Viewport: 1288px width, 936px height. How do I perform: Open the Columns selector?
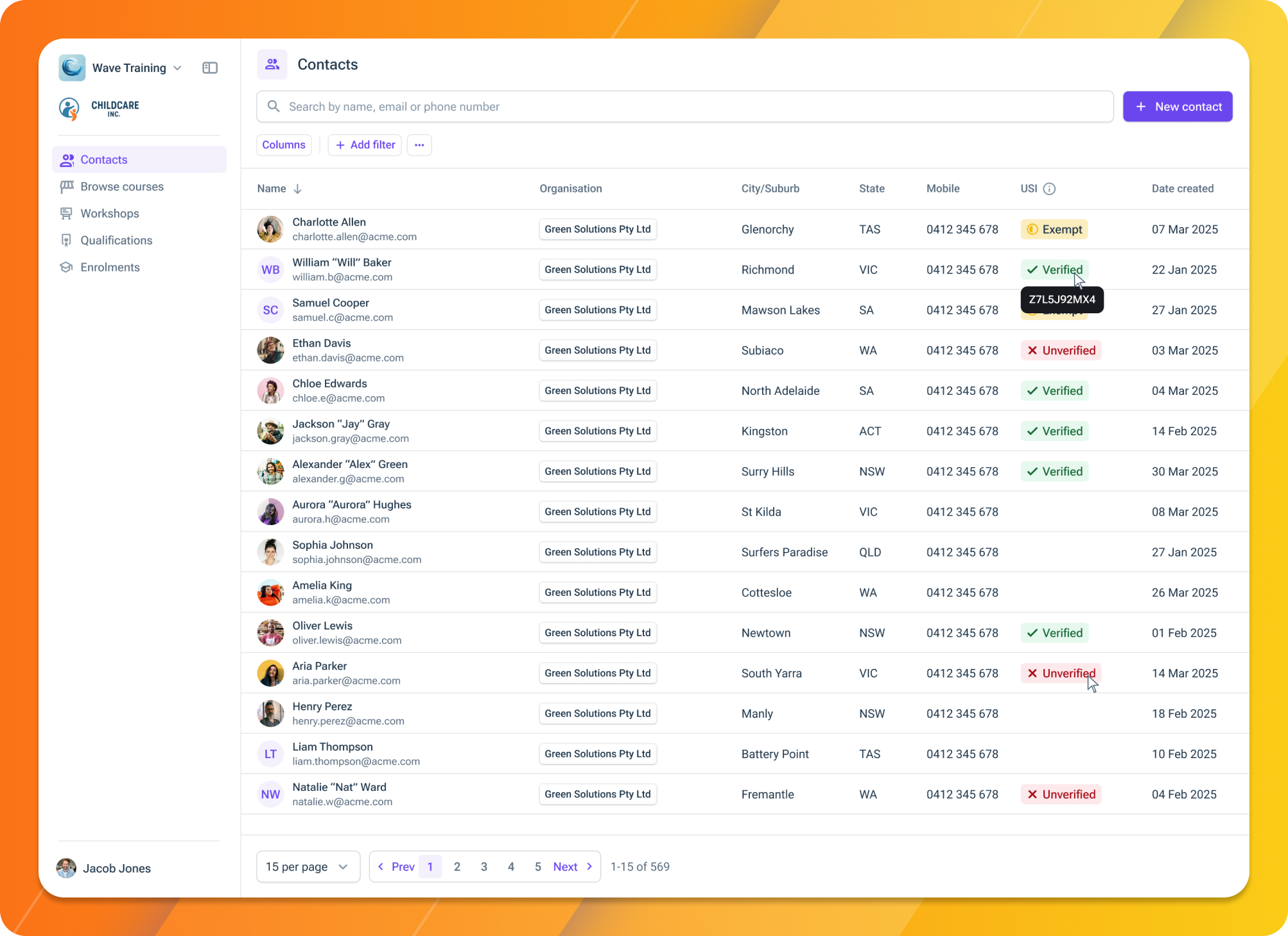point(284,145)
